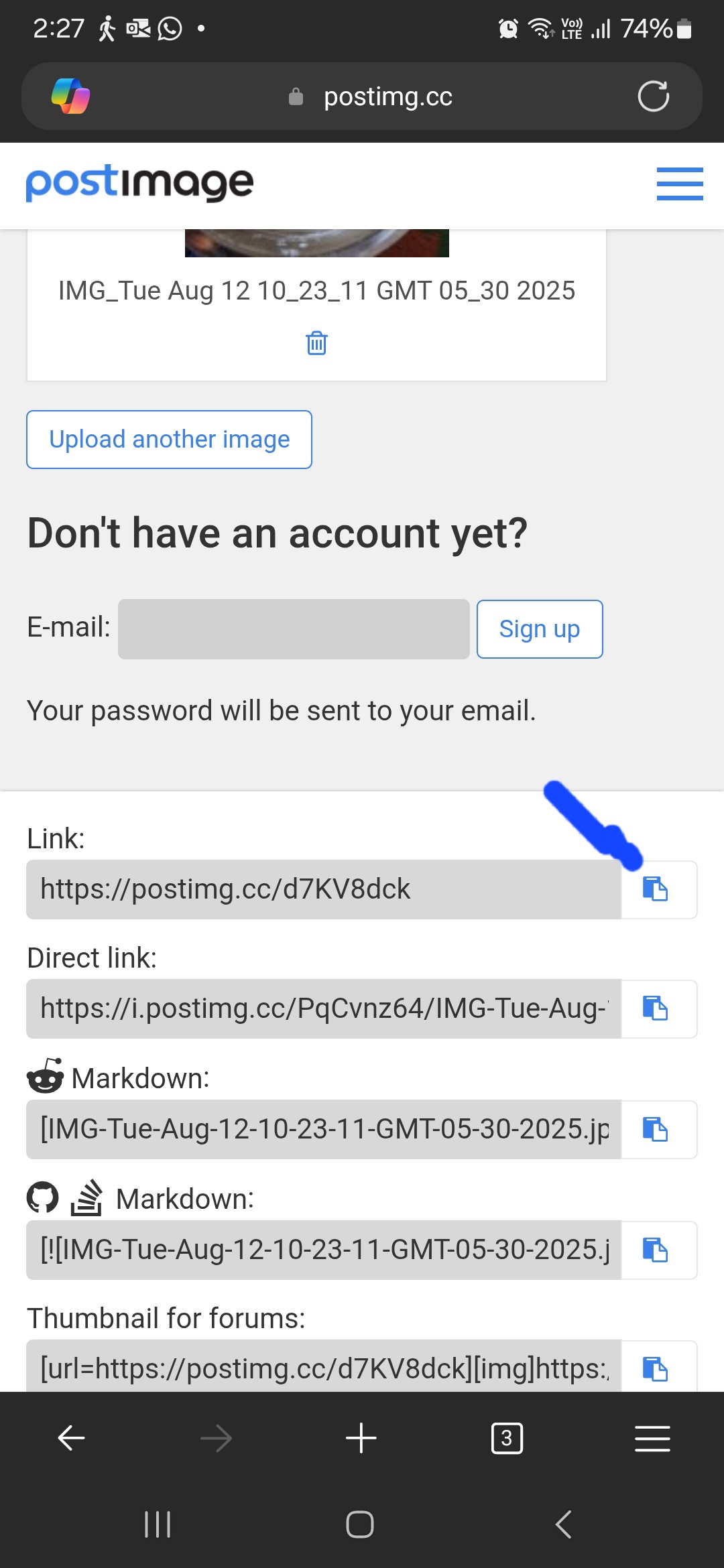Reload the postimg.cc page
724x1568 pixels.
pos(653,96)
